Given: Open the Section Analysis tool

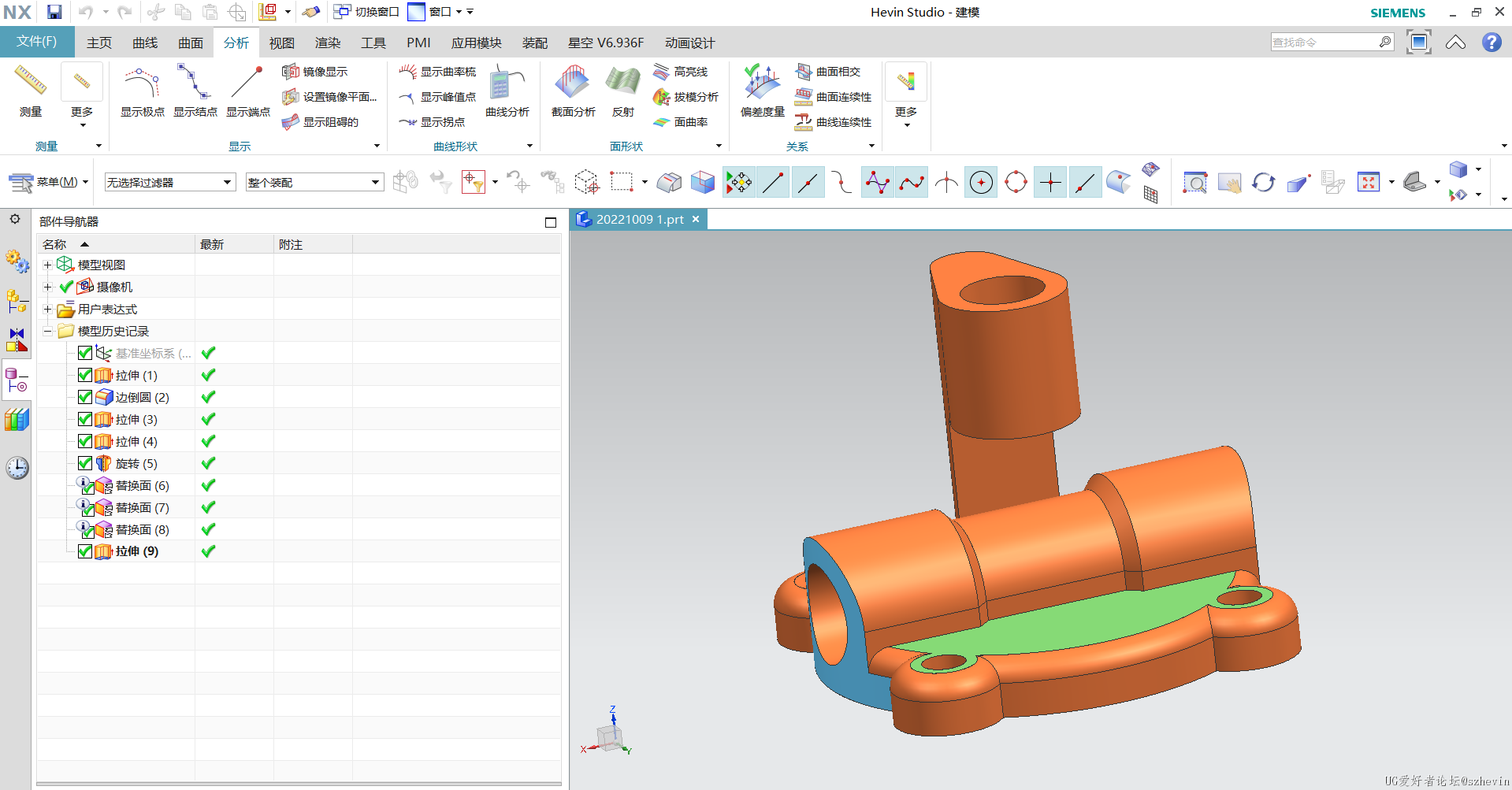Looking at the screenshot, I should (573, 91).
